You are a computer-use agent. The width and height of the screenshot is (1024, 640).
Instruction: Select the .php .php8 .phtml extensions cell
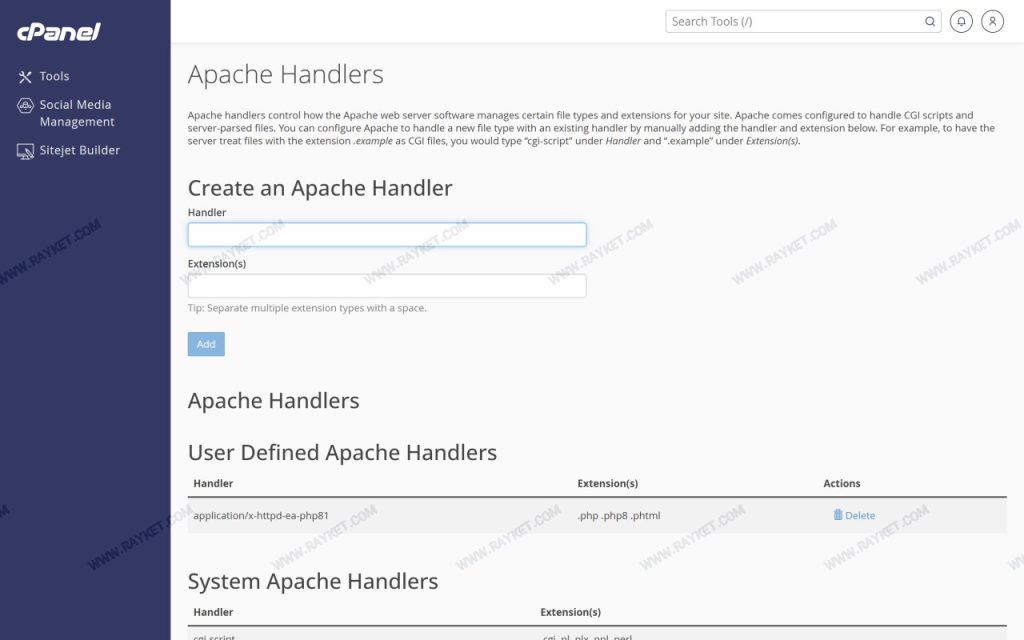(x=618, y=515)
